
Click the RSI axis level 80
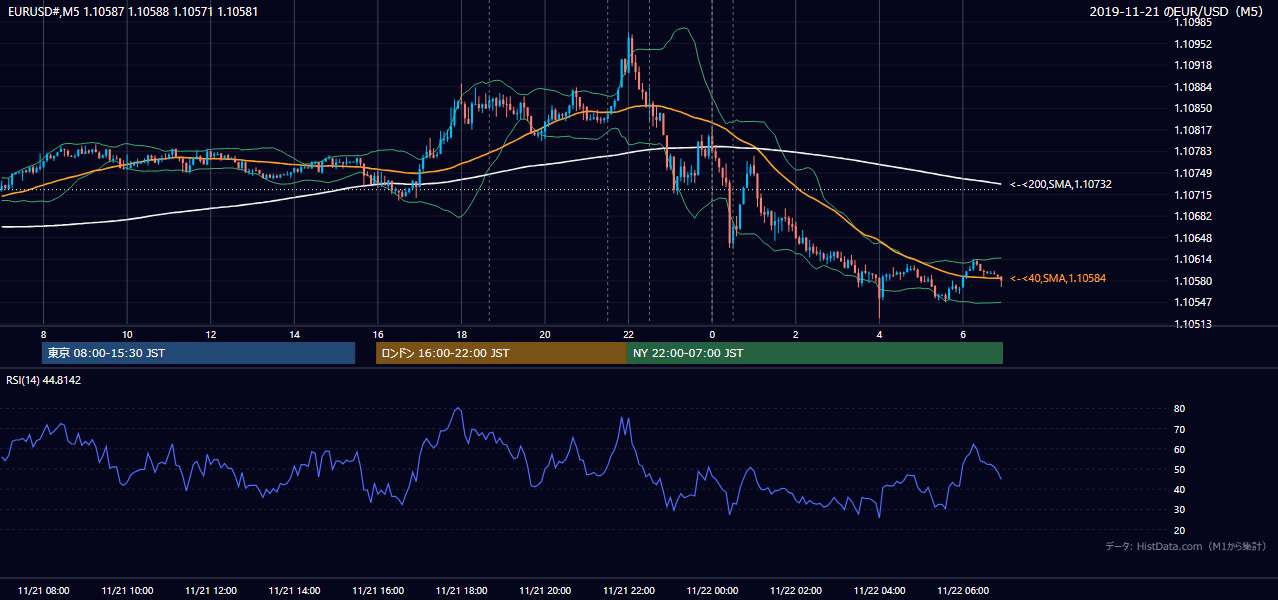pos(1179,409)
